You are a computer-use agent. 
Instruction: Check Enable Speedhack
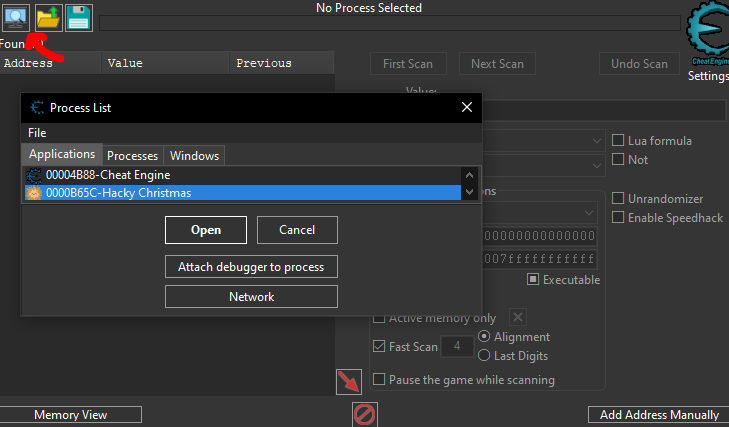coord(618,217)
